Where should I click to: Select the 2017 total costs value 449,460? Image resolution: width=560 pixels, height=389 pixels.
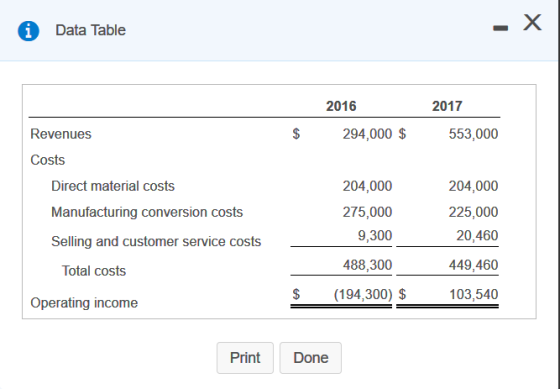(473, 265)
